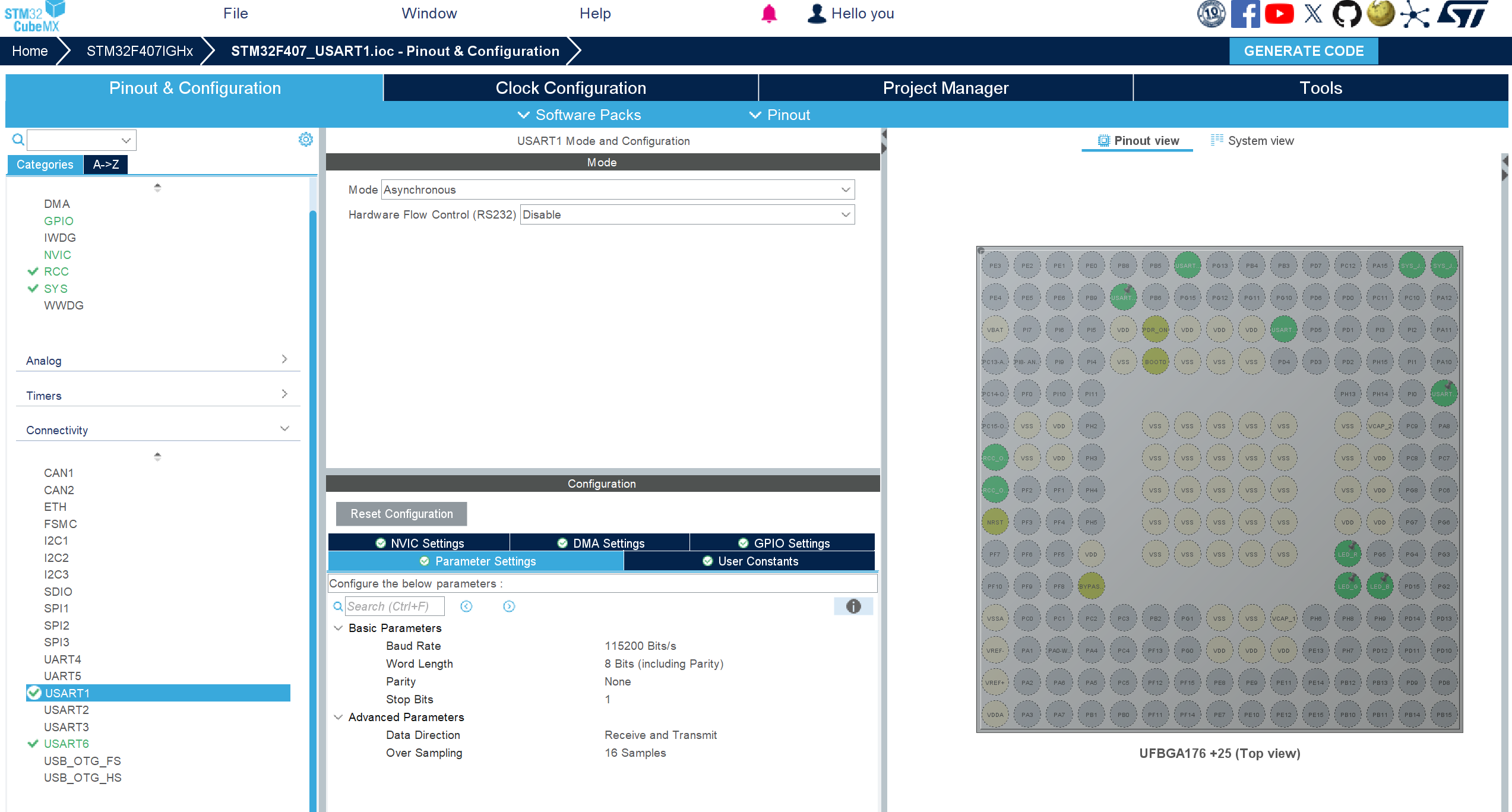Image resolution: width=1512 pixels, height=812 pixels.
Task: Open the Mode Asynchronous dropdown
Action: (x=618, y=189)
